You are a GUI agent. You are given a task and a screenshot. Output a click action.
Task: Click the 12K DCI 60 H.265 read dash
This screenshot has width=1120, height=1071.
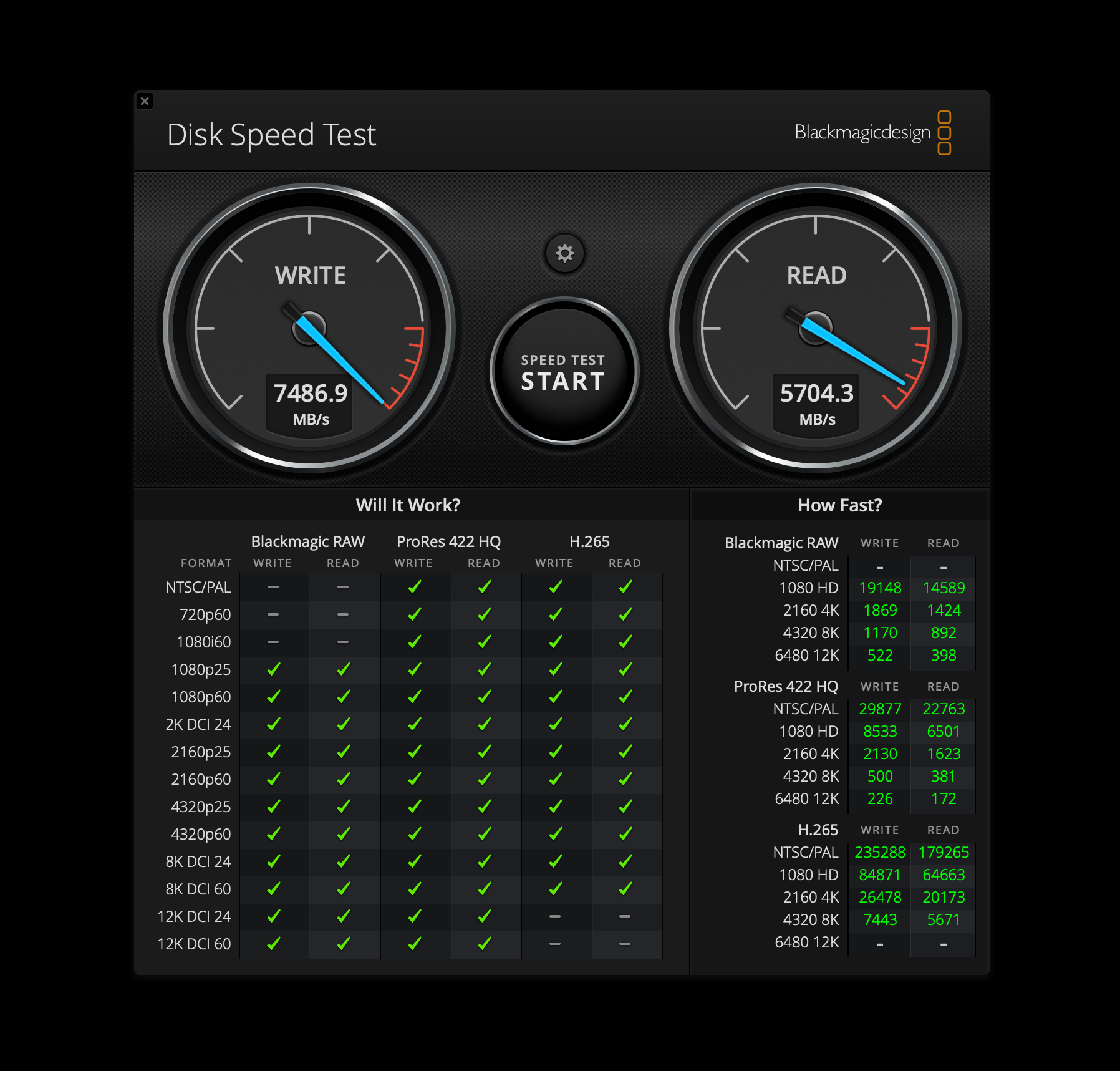pyautogui.click(x=625, y=944)
